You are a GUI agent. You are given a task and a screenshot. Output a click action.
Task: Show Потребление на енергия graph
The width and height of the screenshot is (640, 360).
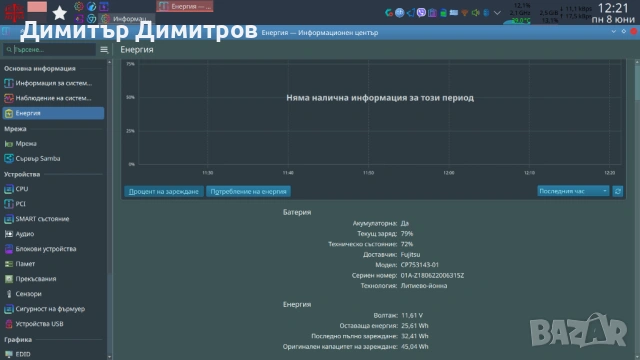248,191
